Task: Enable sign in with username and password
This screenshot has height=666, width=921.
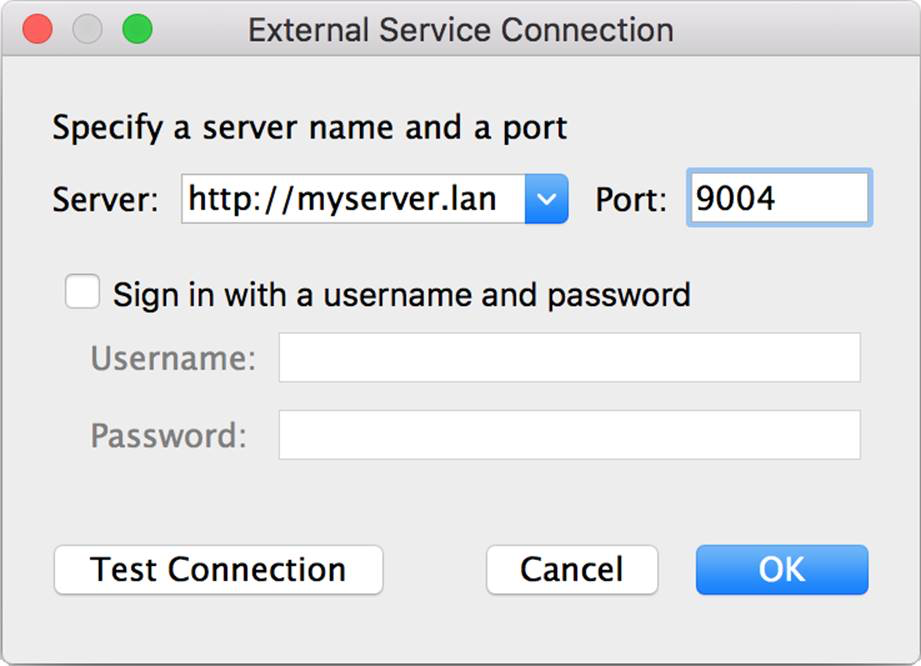Action: click(x=82, y=291)
